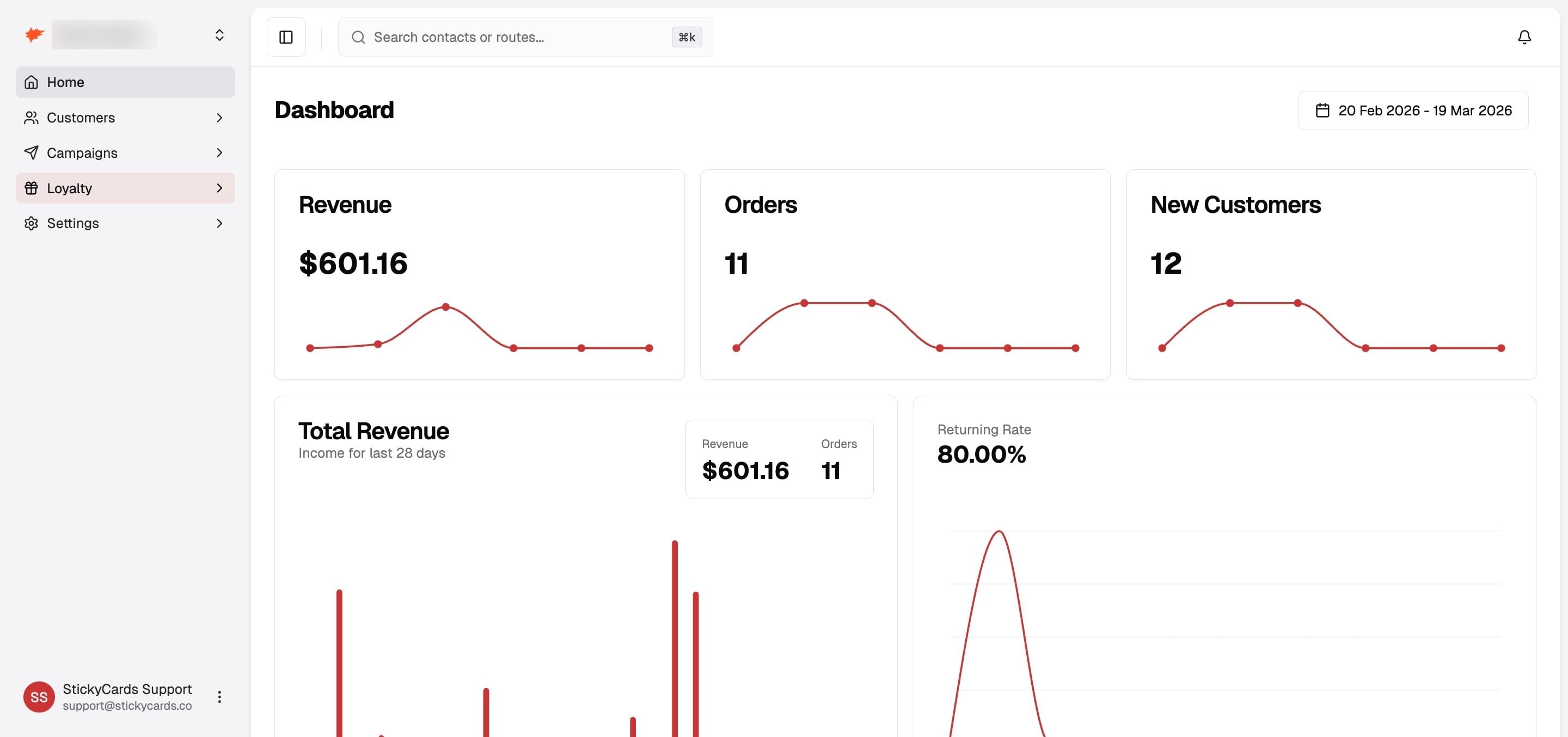Viewport: 1568px width, 737px height.
Task: Open the user options three-dot menu
Action: point(219,697)
